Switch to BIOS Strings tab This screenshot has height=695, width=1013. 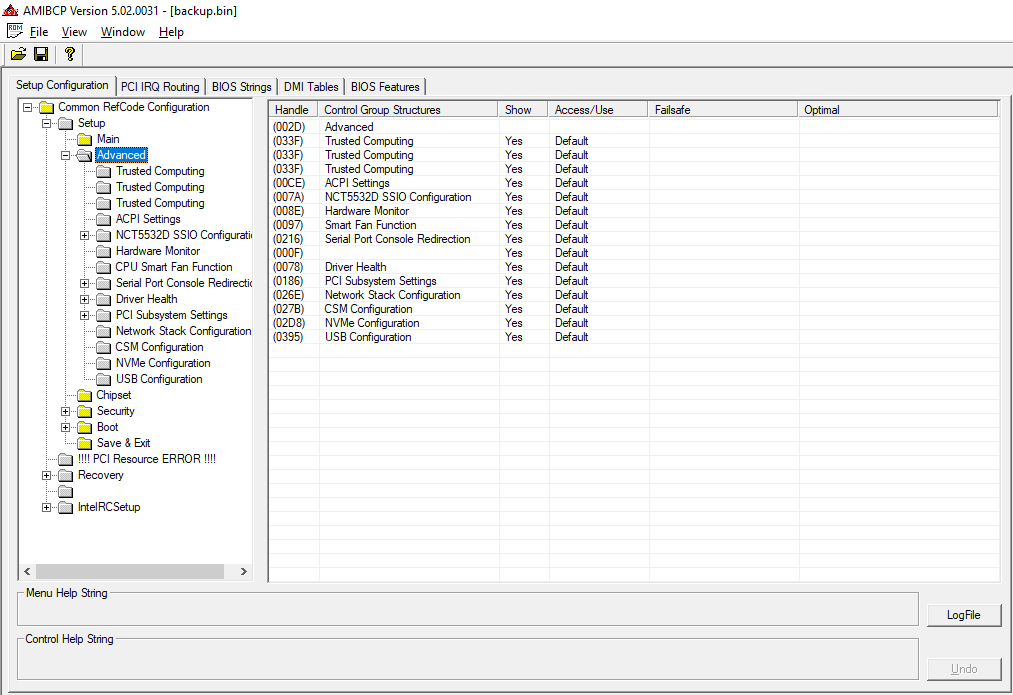(242, 87)
